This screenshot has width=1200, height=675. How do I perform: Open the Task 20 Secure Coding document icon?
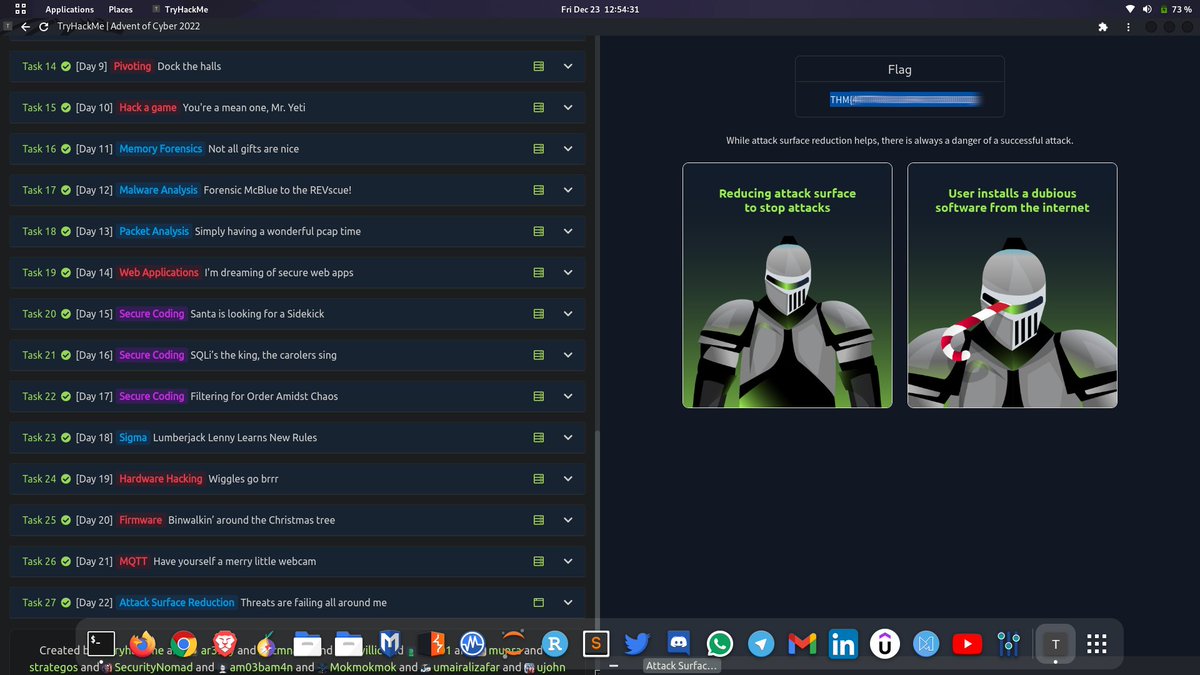tap(538, 314)
